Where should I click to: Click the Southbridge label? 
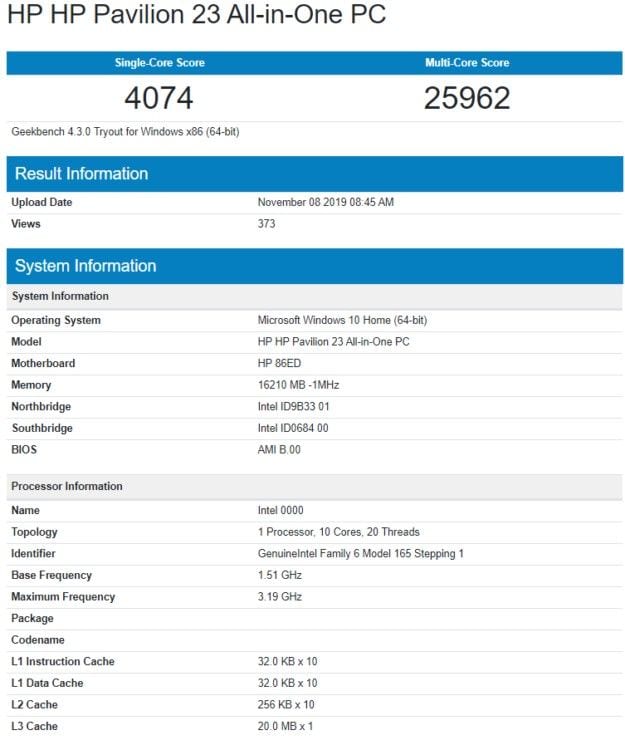point(42,429)
